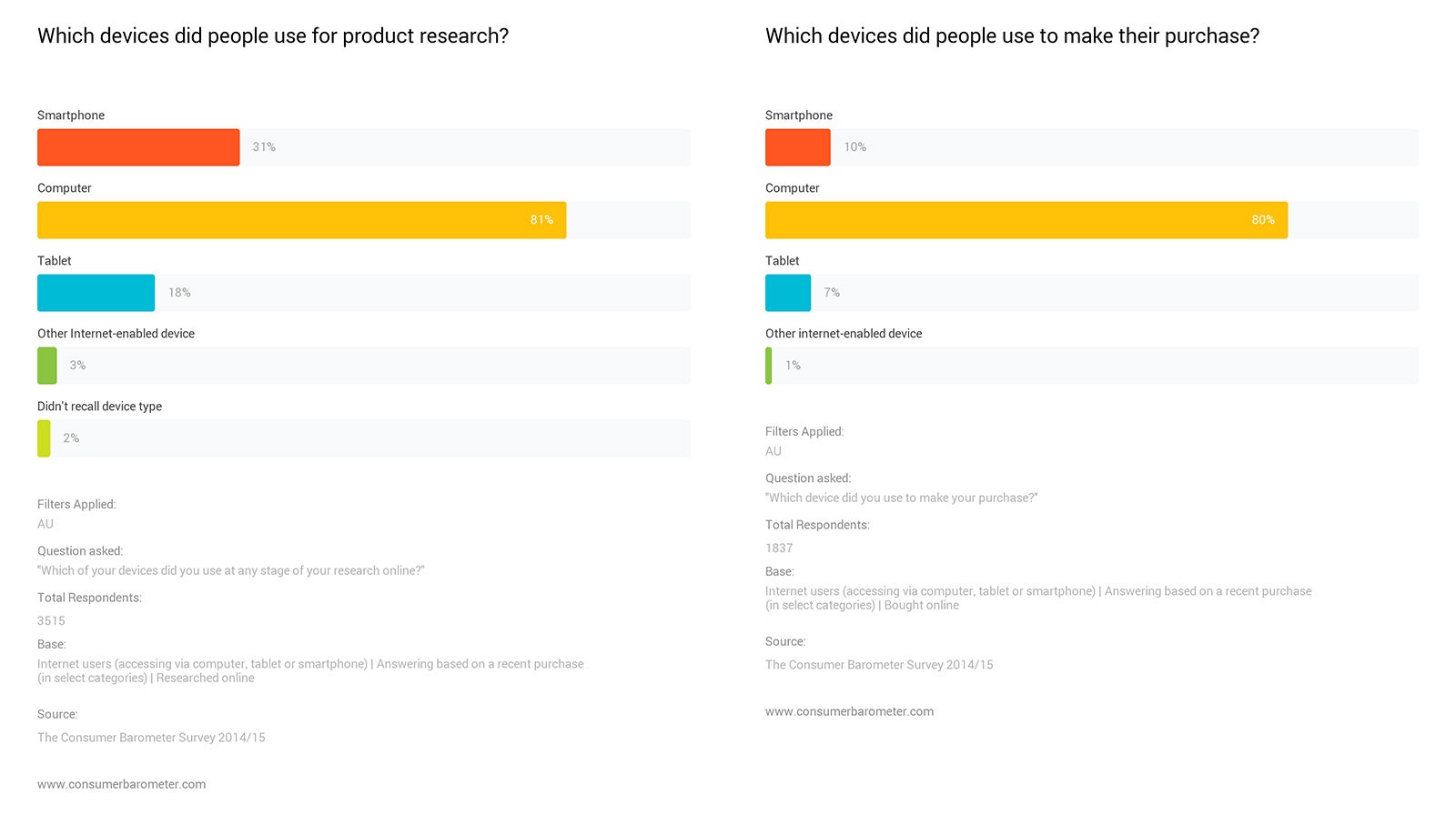Select the "Didn't recall device type" label
1456x835 pixels.
[99, 407]
